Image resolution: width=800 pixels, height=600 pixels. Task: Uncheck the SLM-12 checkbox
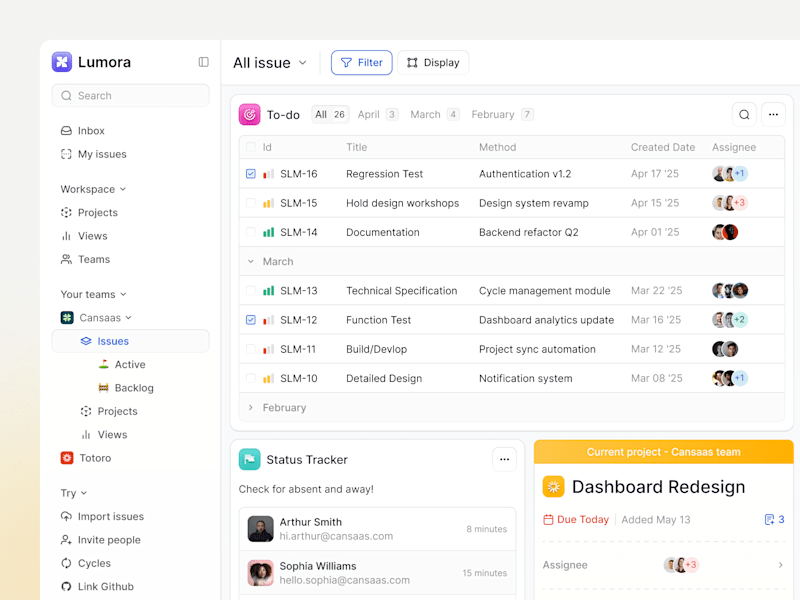pyautogui.click(x=251, y=320)
